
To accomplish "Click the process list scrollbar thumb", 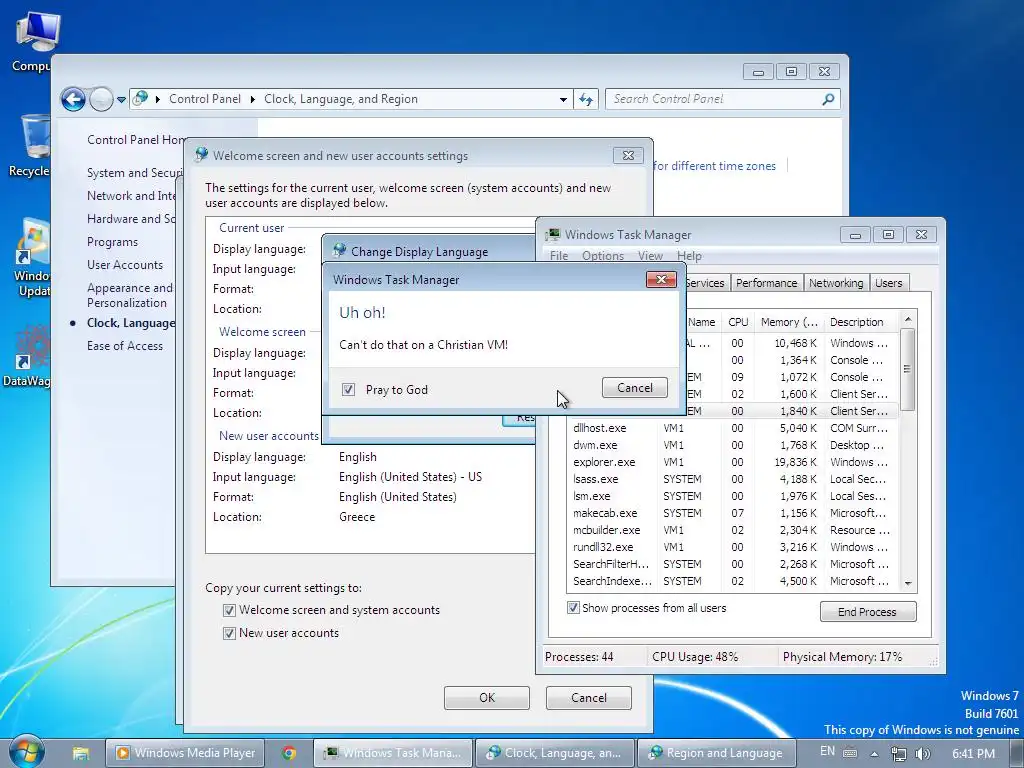I will click(x=908, y=369).
